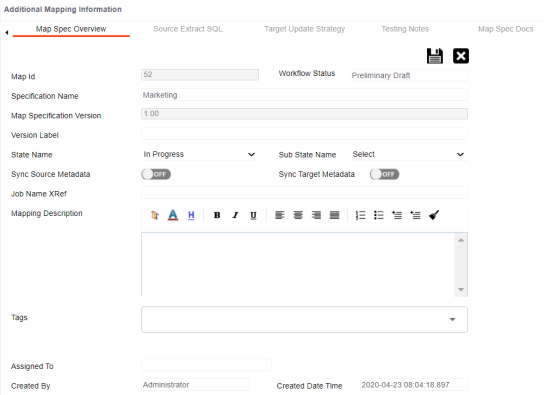
Task: Click in the Mapping Description text area
Action: tap(298, 265)
